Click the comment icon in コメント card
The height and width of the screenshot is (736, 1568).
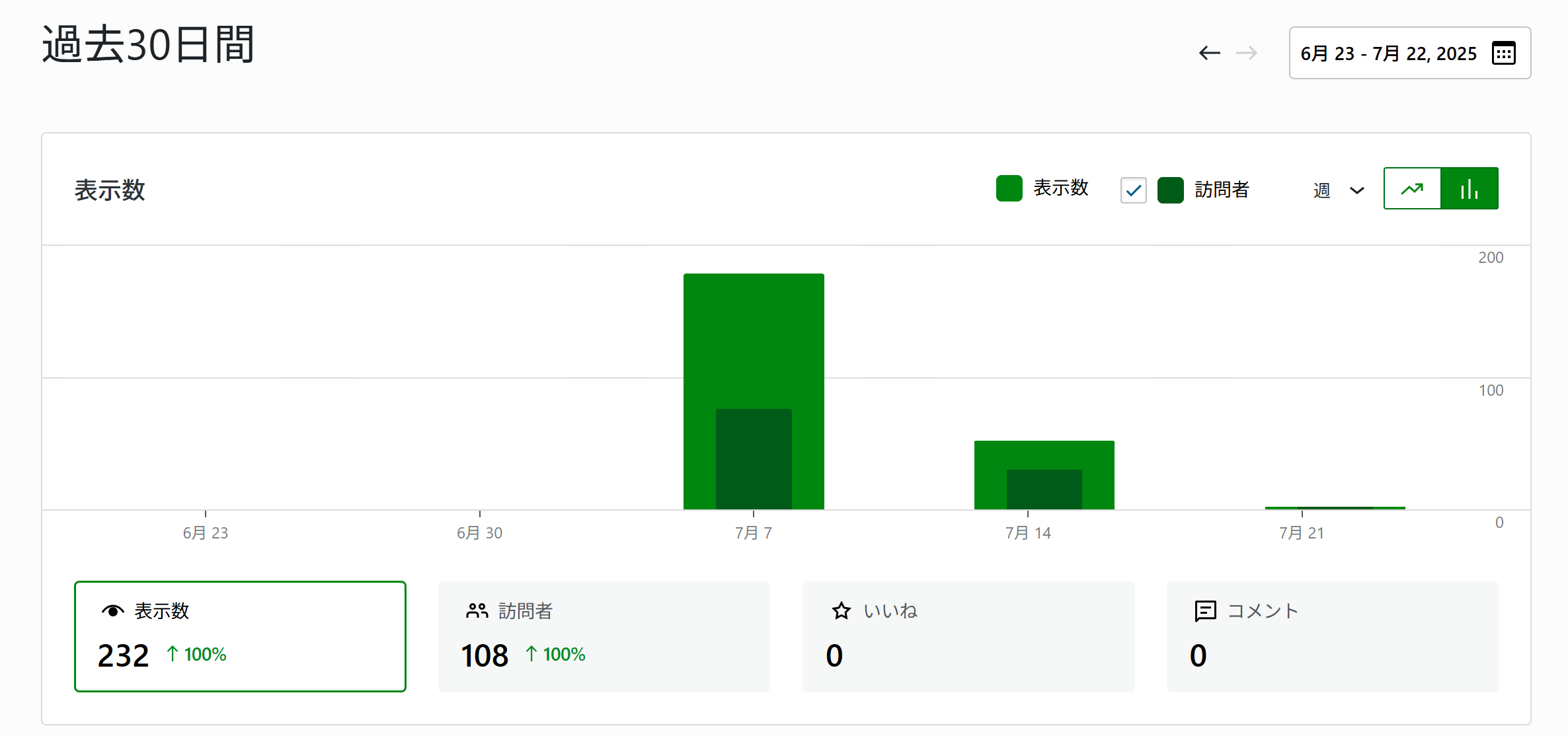(1205, 611)
